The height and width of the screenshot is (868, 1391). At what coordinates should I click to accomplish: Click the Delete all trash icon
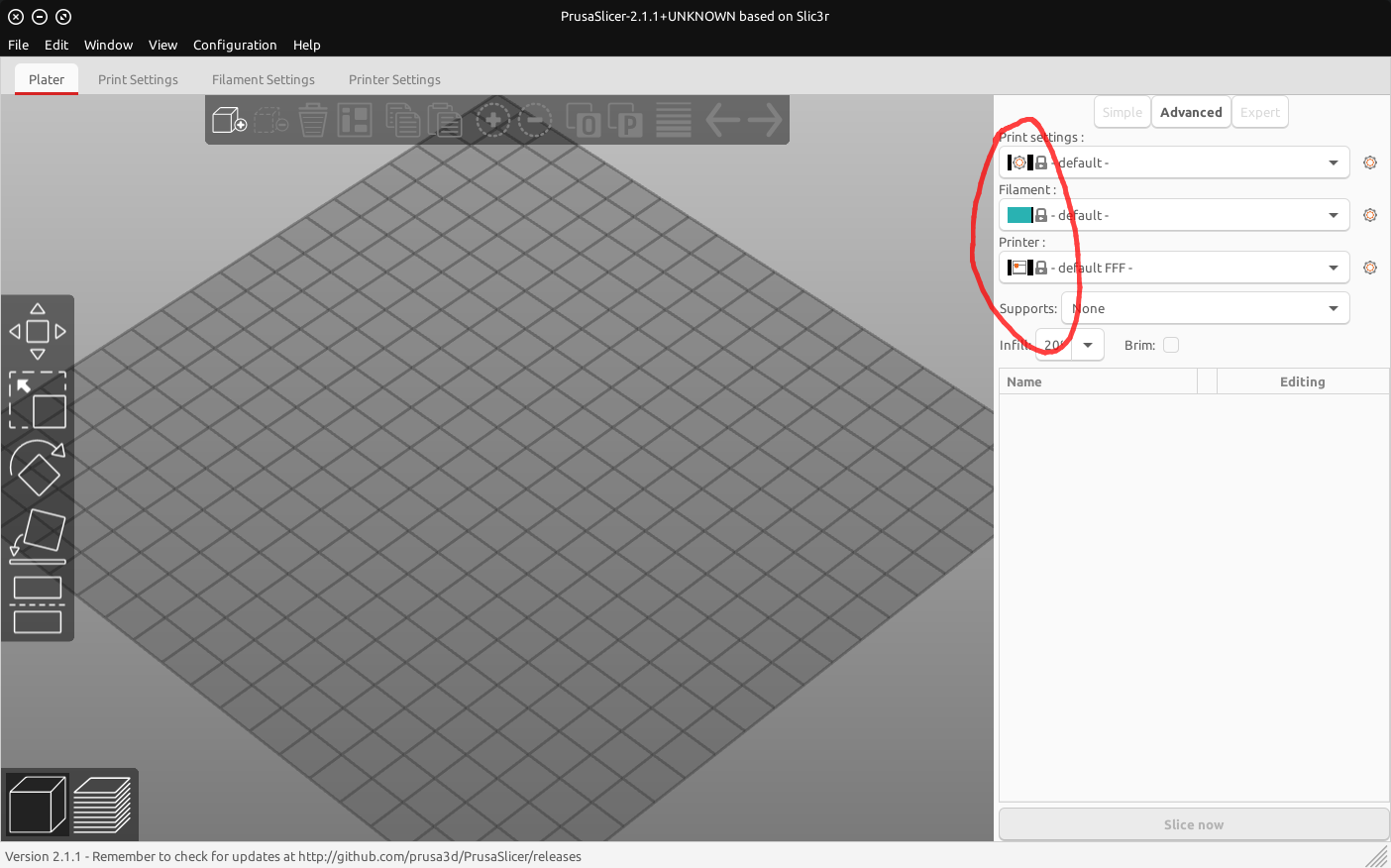[x=313, y=121]
